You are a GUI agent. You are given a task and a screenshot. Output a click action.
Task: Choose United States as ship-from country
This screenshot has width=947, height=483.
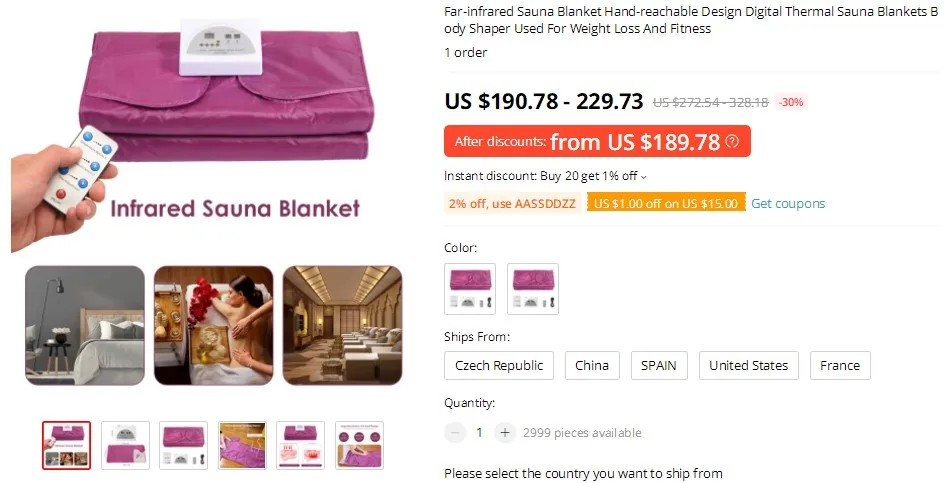(x=748, y=365)
